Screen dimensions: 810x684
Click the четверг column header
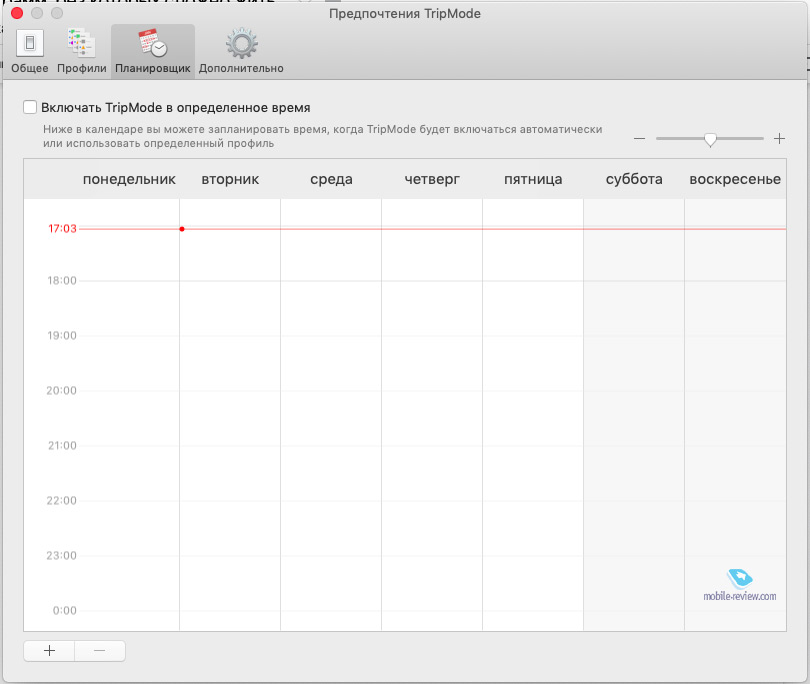432,179
